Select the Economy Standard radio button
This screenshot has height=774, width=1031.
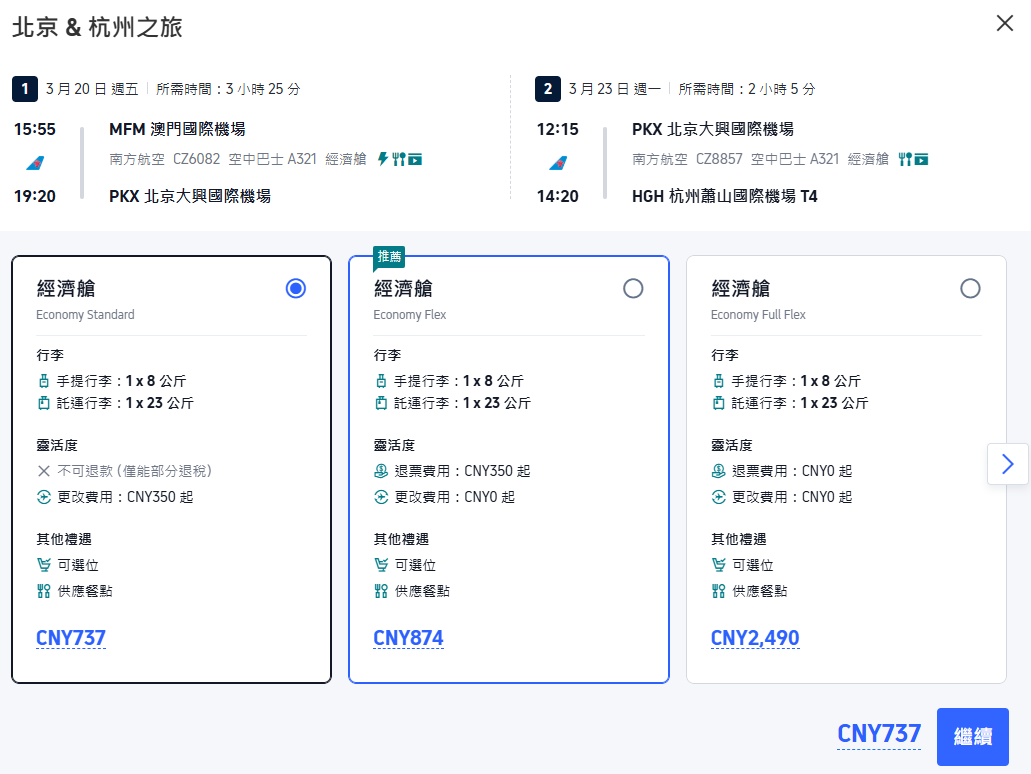pos(295,288)
